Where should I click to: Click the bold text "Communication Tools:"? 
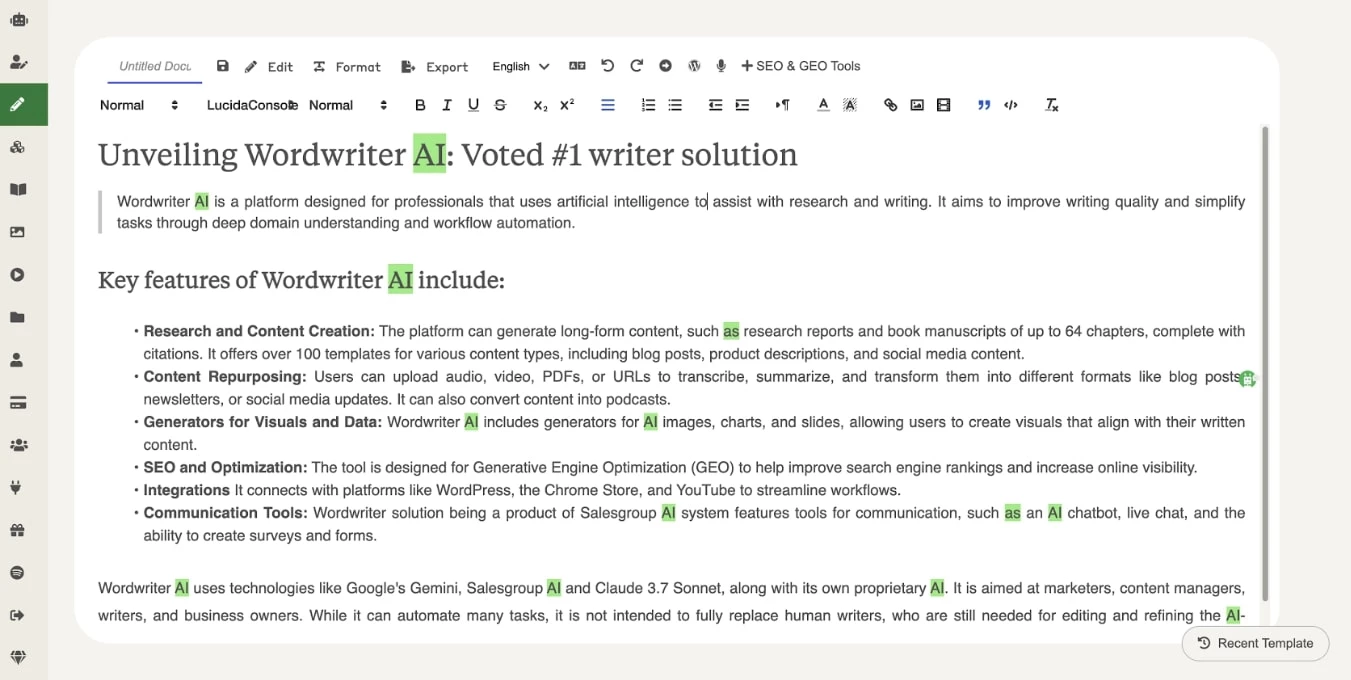point(225,513)
